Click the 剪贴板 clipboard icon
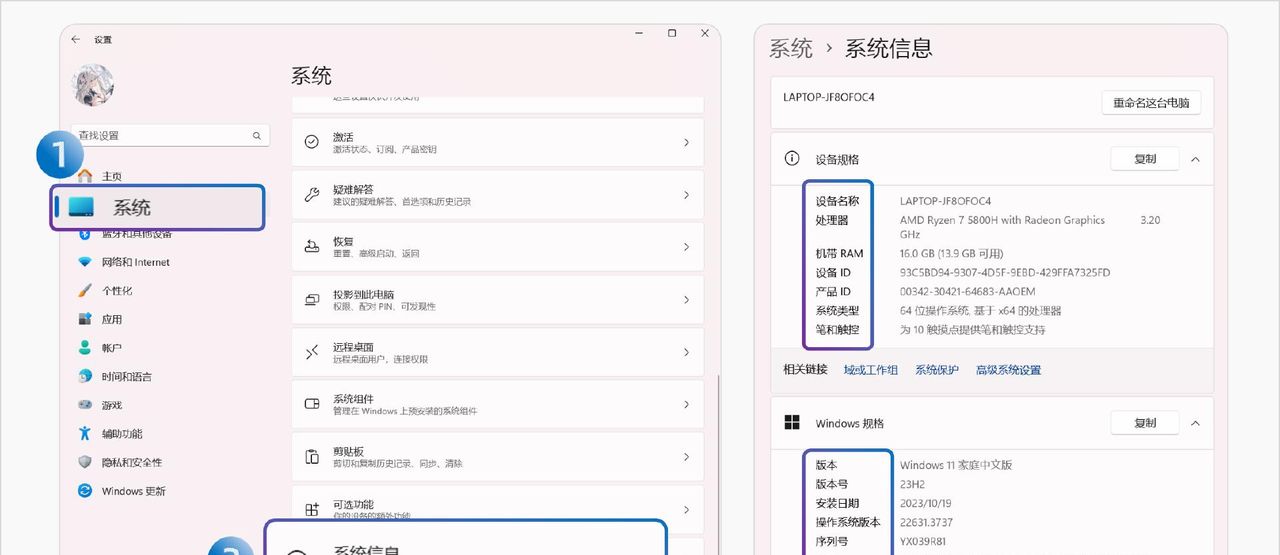The image size is (1280, 555). (x=312, y=457)
